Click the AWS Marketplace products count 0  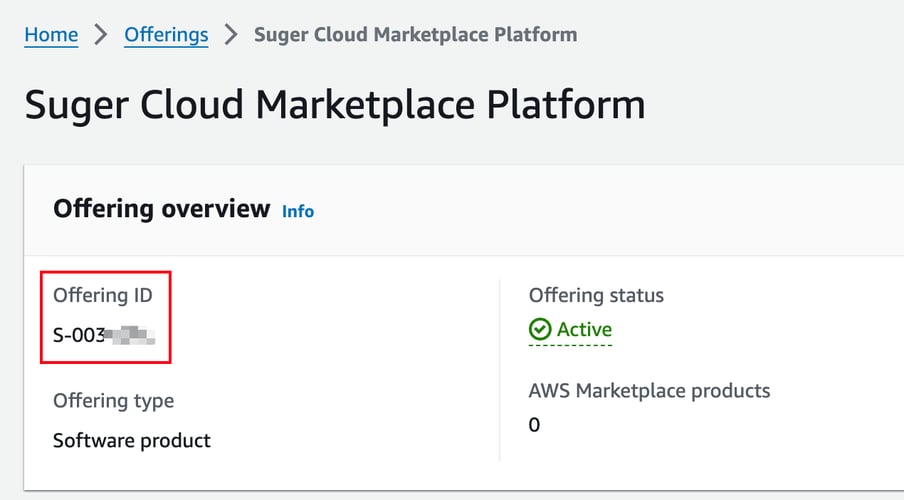534,425
